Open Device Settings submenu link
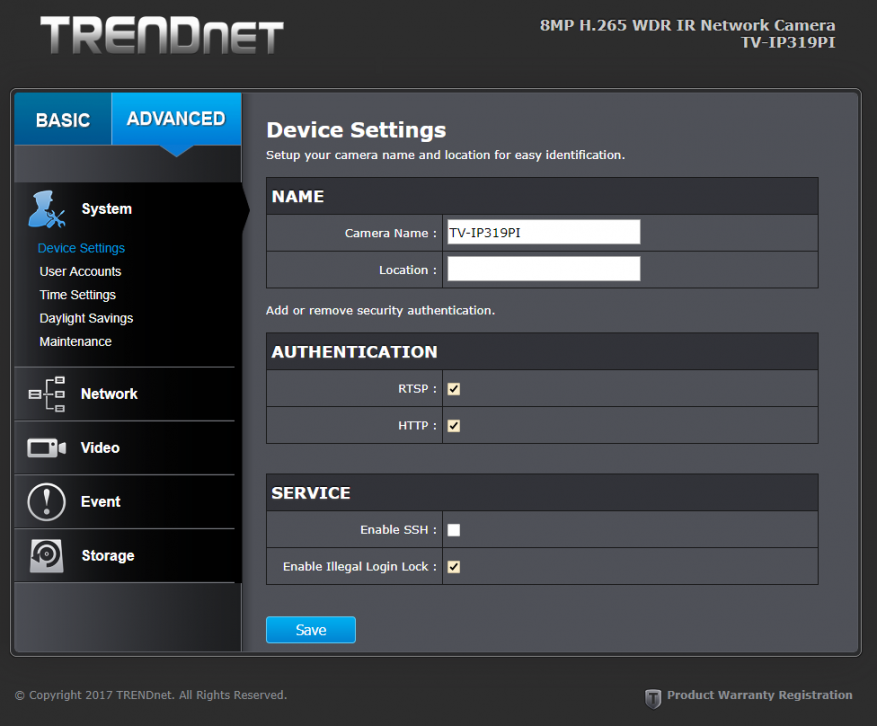This screenshot has height=726, width=877. tap(81, 248)
